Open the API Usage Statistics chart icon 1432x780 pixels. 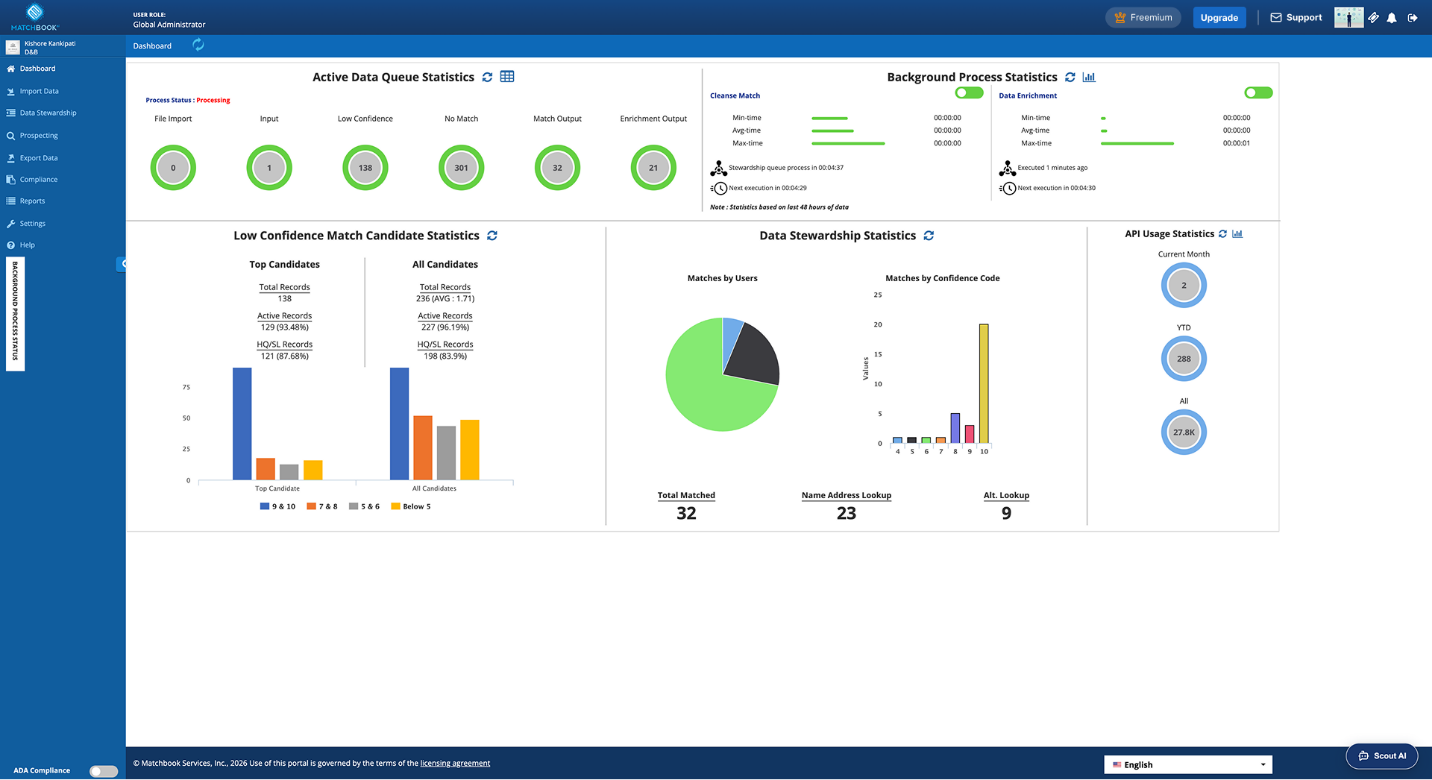(x=1238, y=234)
